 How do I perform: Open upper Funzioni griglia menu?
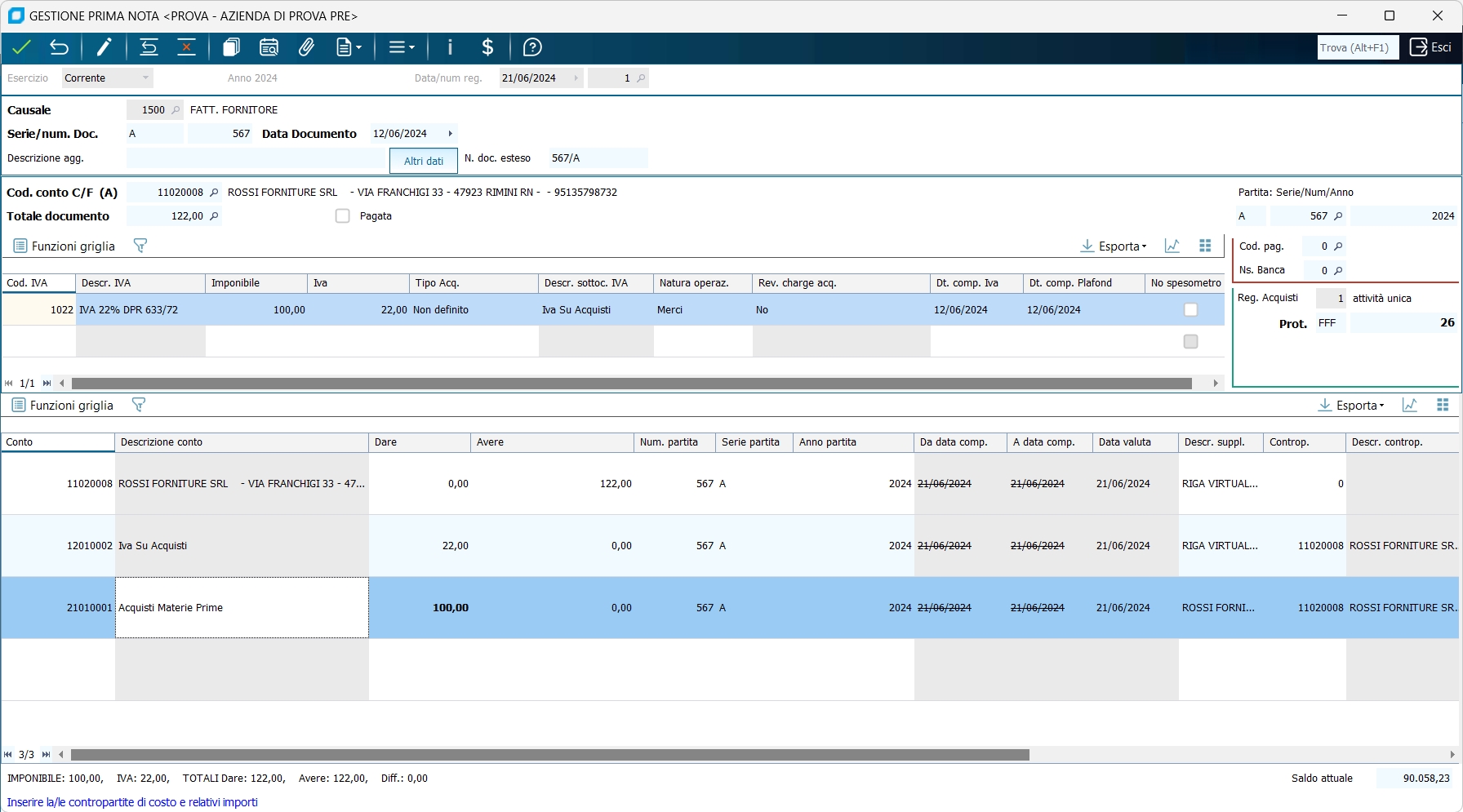tap(64, 246)
